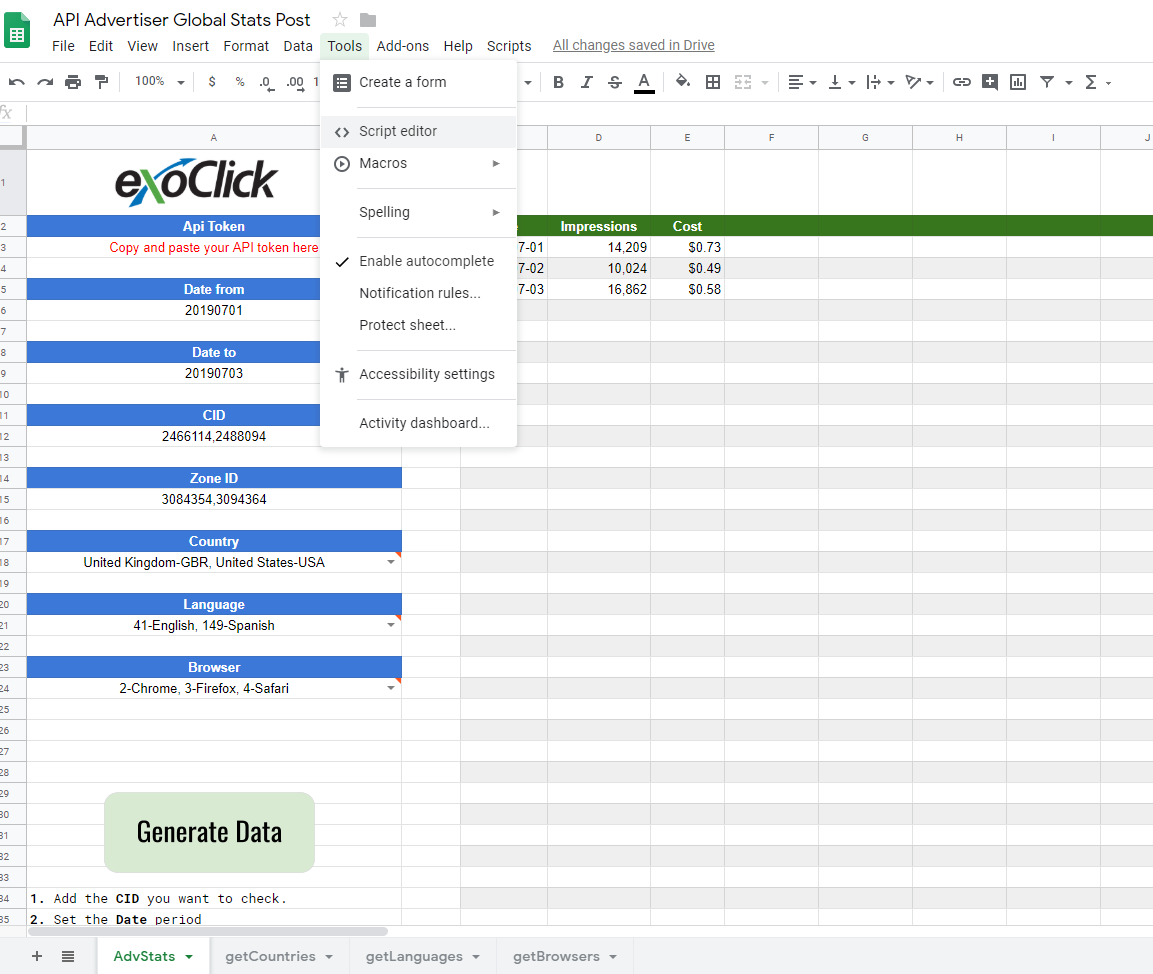Increase decimal places
This screenshot has height=974, width=1153.
295,83
